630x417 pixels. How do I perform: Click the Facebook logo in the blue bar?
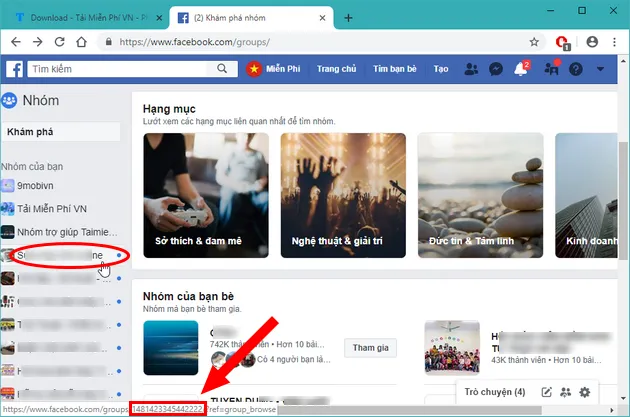click(x=14, y=69)
